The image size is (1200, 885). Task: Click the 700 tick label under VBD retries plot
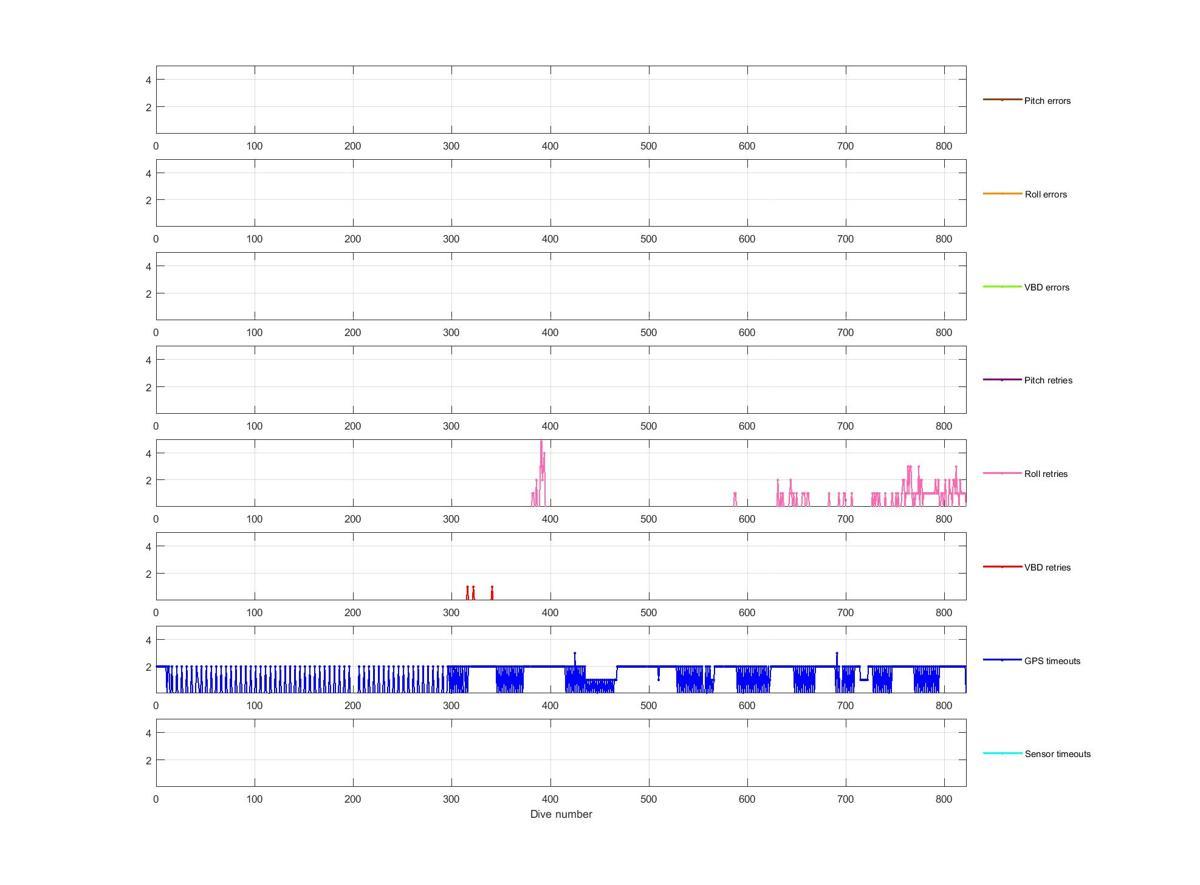coord(846,612)
